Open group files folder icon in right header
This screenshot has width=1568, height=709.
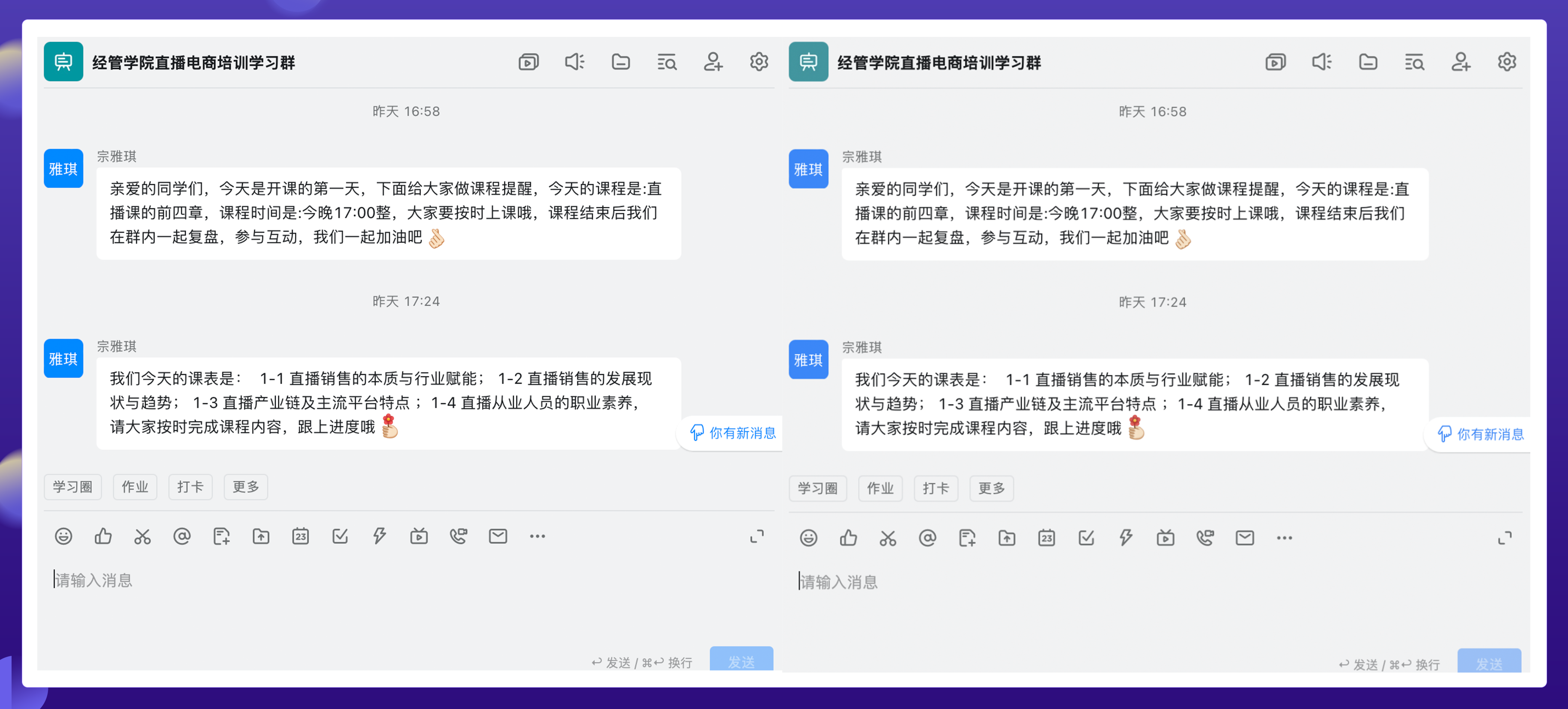tap(1368, 62)
